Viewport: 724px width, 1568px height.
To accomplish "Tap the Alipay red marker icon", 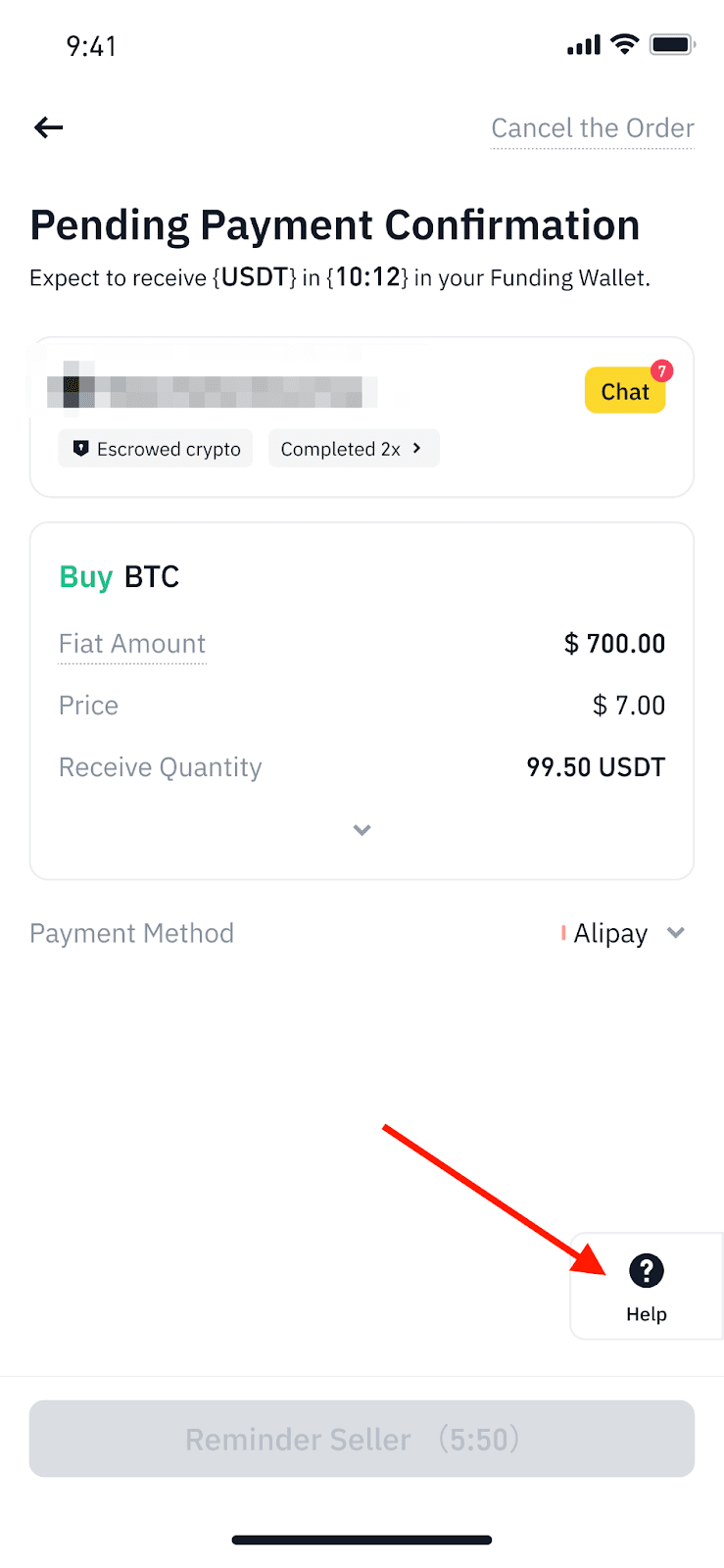I will coord(563,933).
